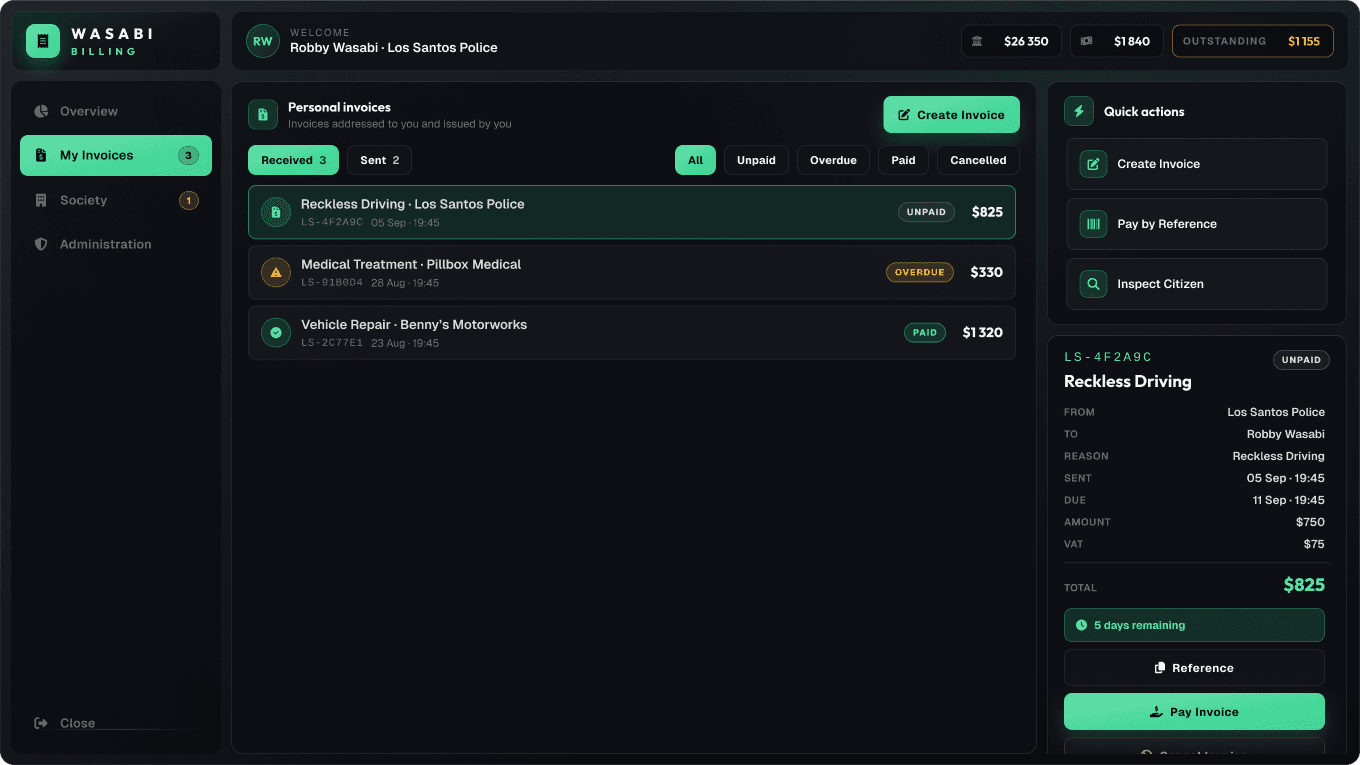Click the Reckless Driving invoice row icon

[x=276, y=212]
